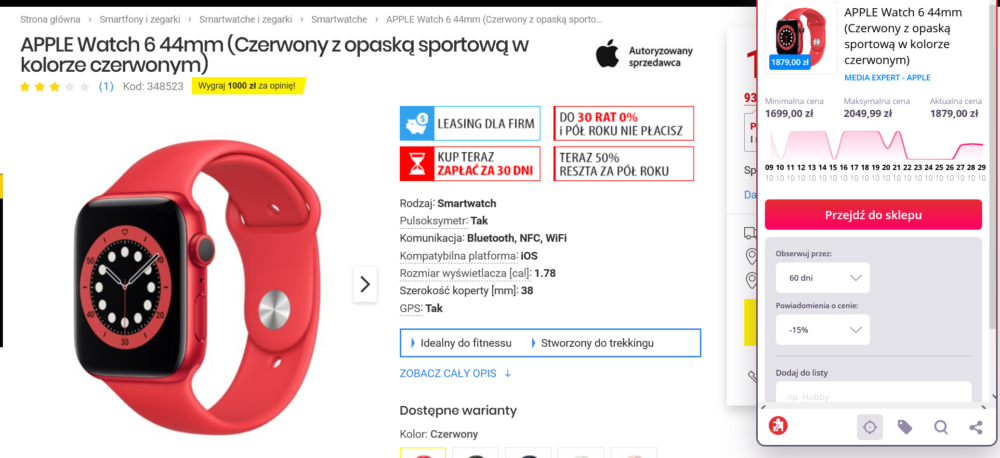The image size is (1000, 458).
Task: Click the Leasing dla firm piggy bank banner
Action: [x=470, y=123]
